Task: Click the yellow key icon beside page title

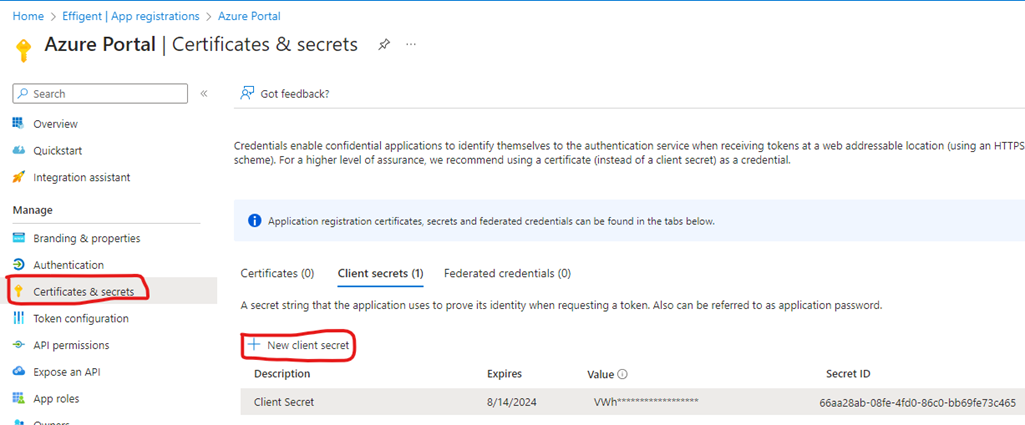Action: pyautogui.click(x=23, y=50)
